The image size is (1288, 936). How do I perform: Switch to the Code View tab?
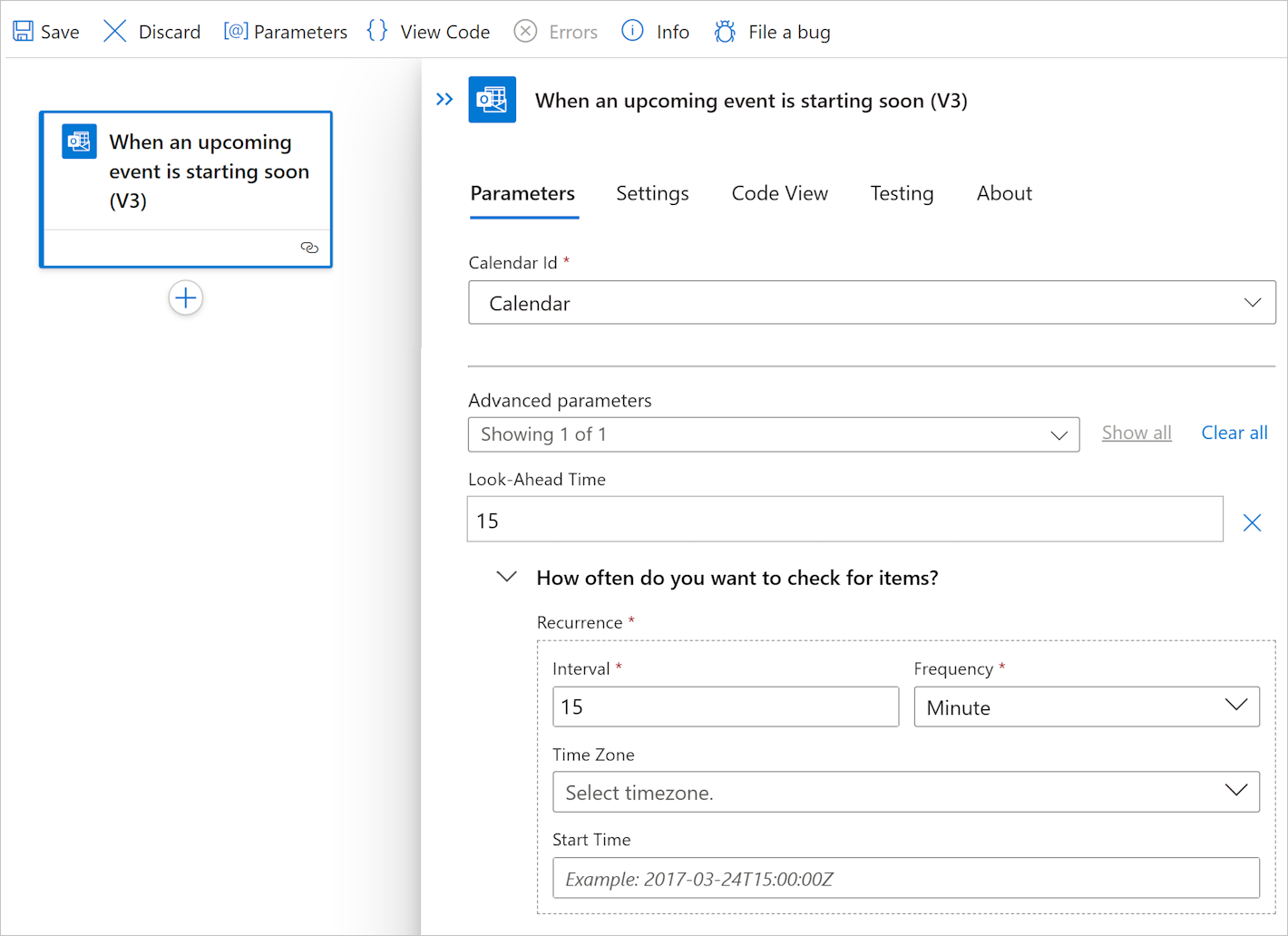click(779, 193)
